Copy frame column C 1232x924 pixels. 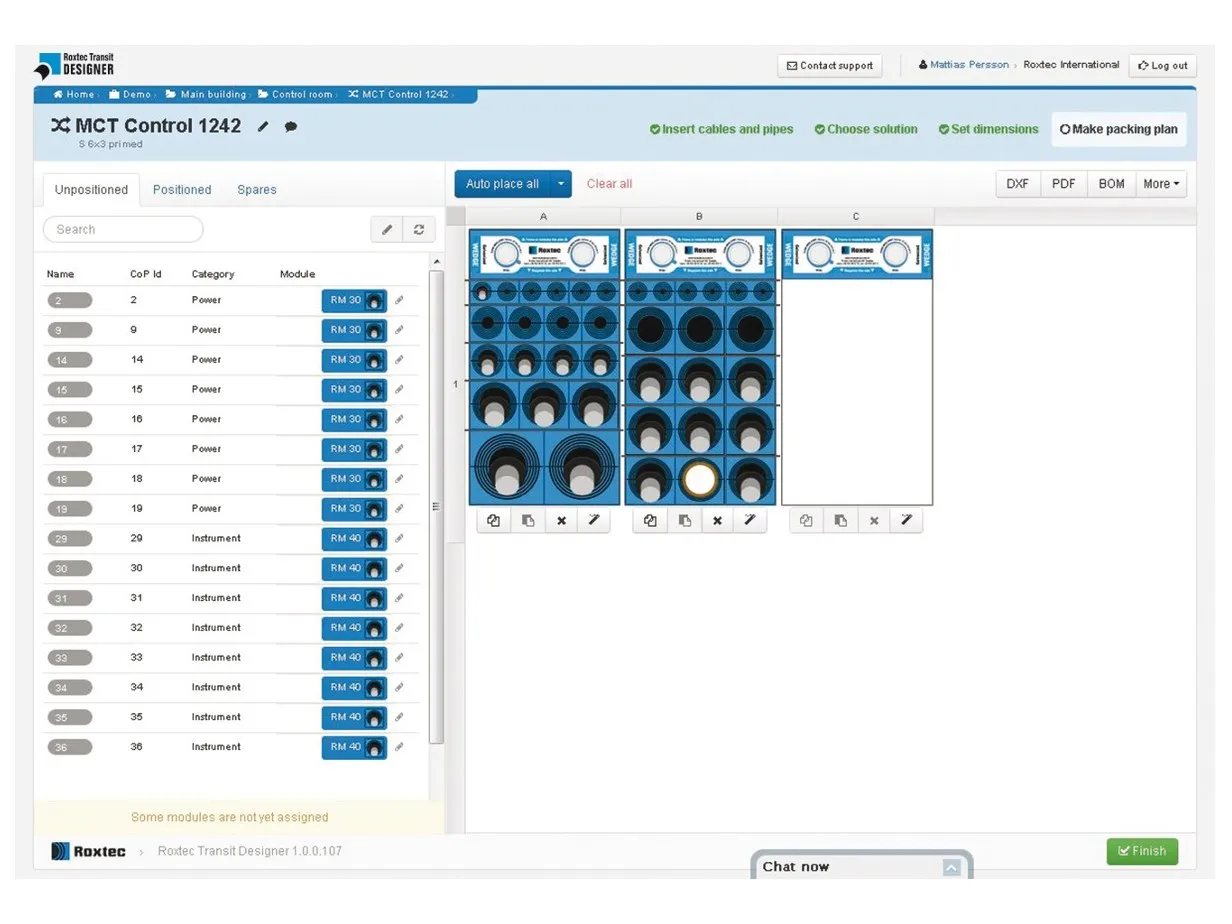coord(806,521)
